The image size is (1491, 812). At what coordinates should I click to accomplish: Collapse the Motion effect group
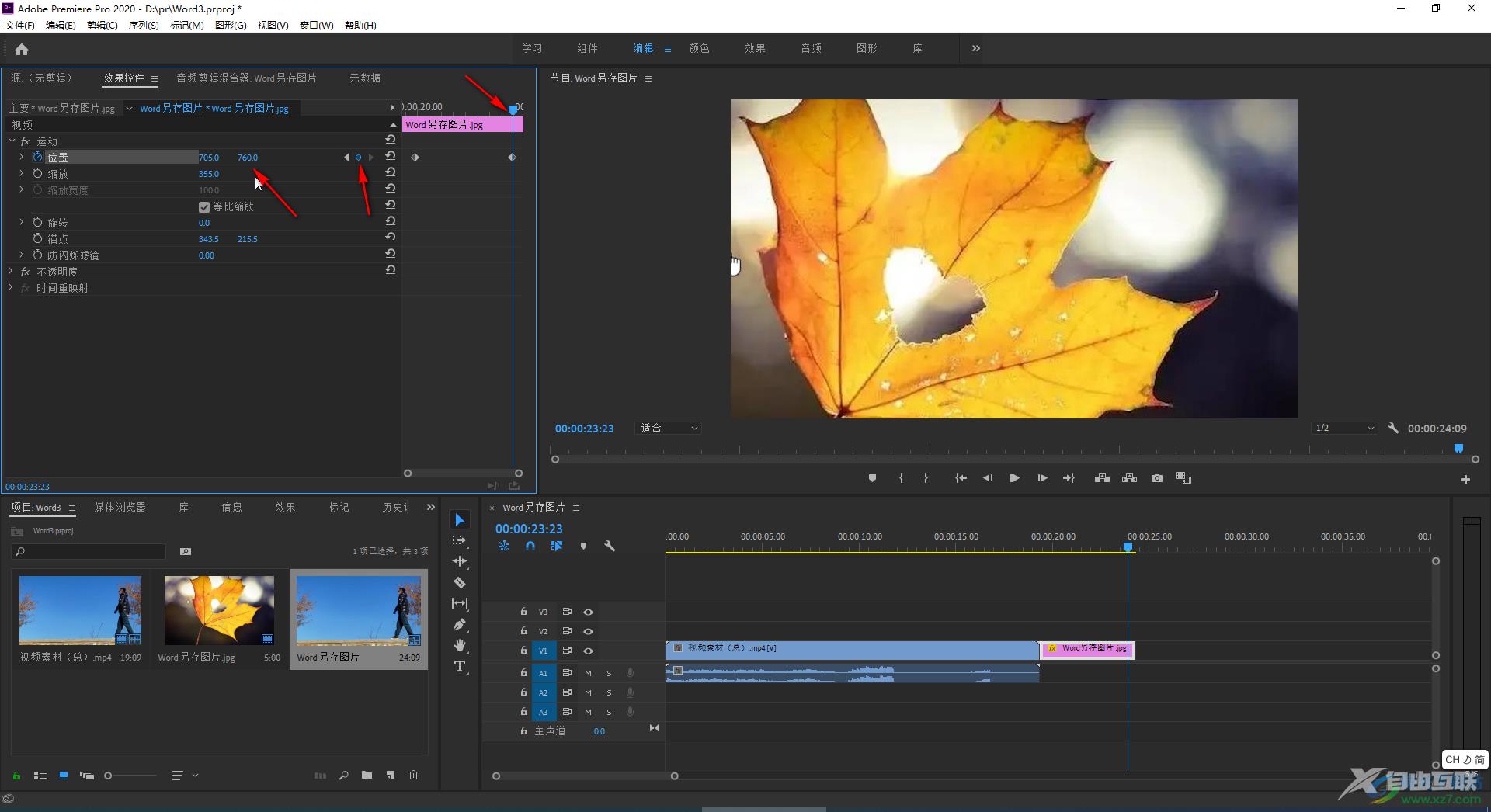12,141
